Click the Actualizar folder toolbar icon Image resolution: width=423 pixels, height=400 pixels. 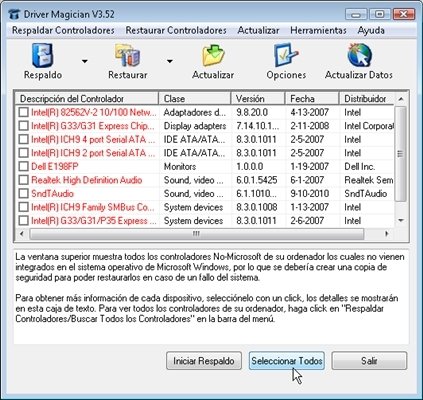[213, 55]
